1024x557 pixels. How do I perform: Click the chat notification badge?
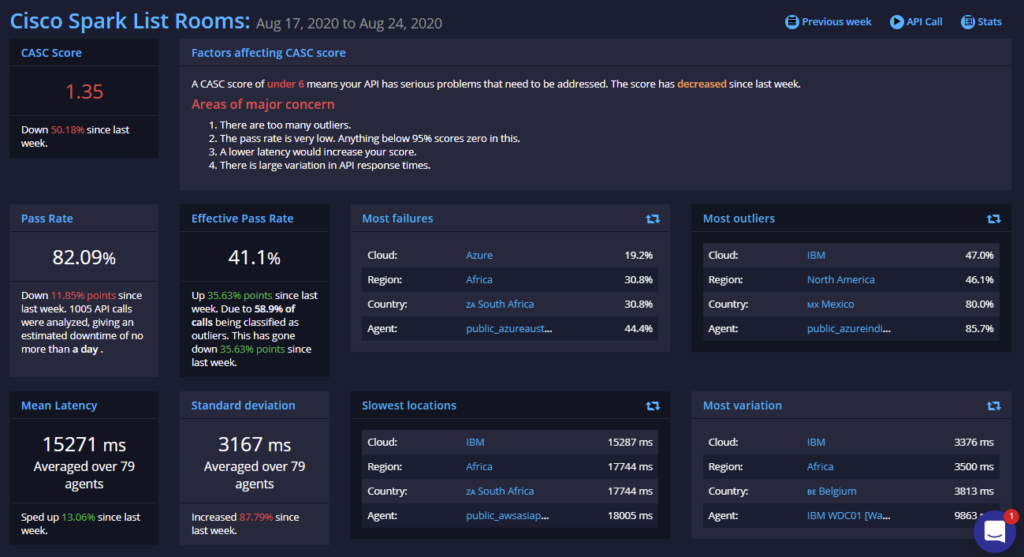1011,517
